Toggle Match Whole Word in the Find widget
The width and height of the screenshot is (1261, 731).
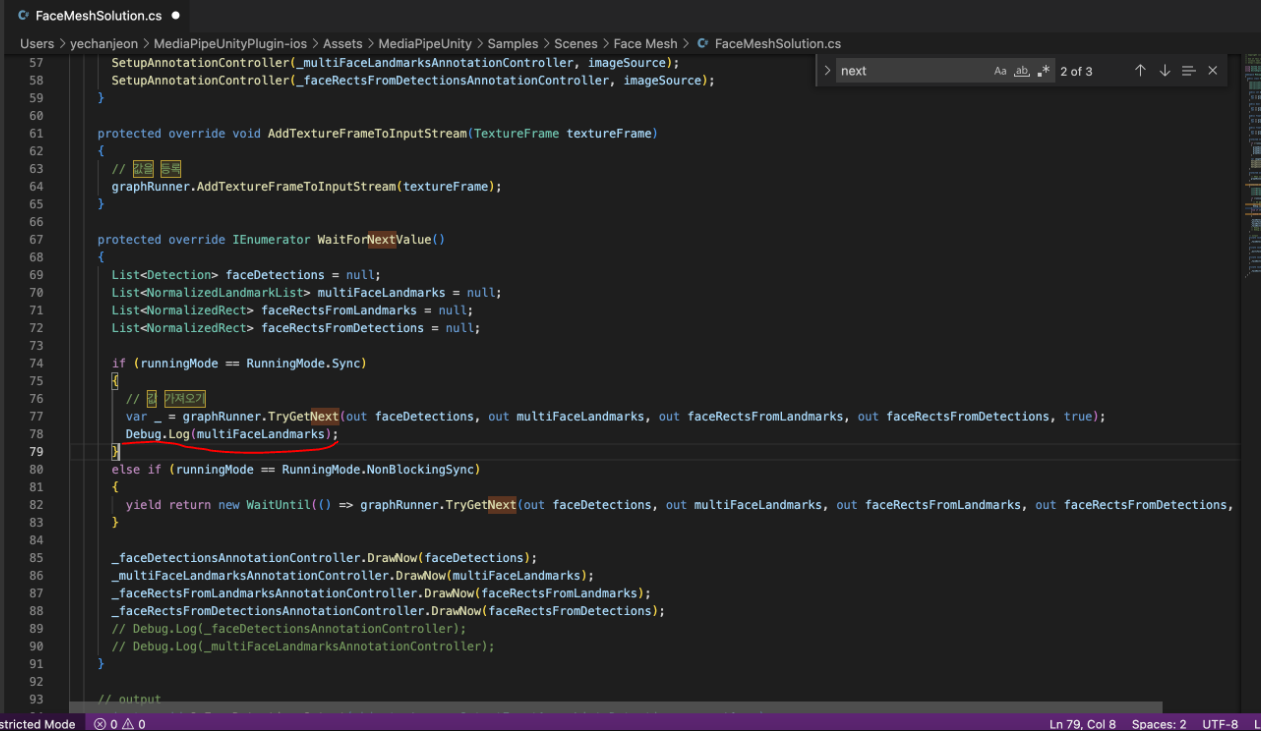[x=1020, y=70]
